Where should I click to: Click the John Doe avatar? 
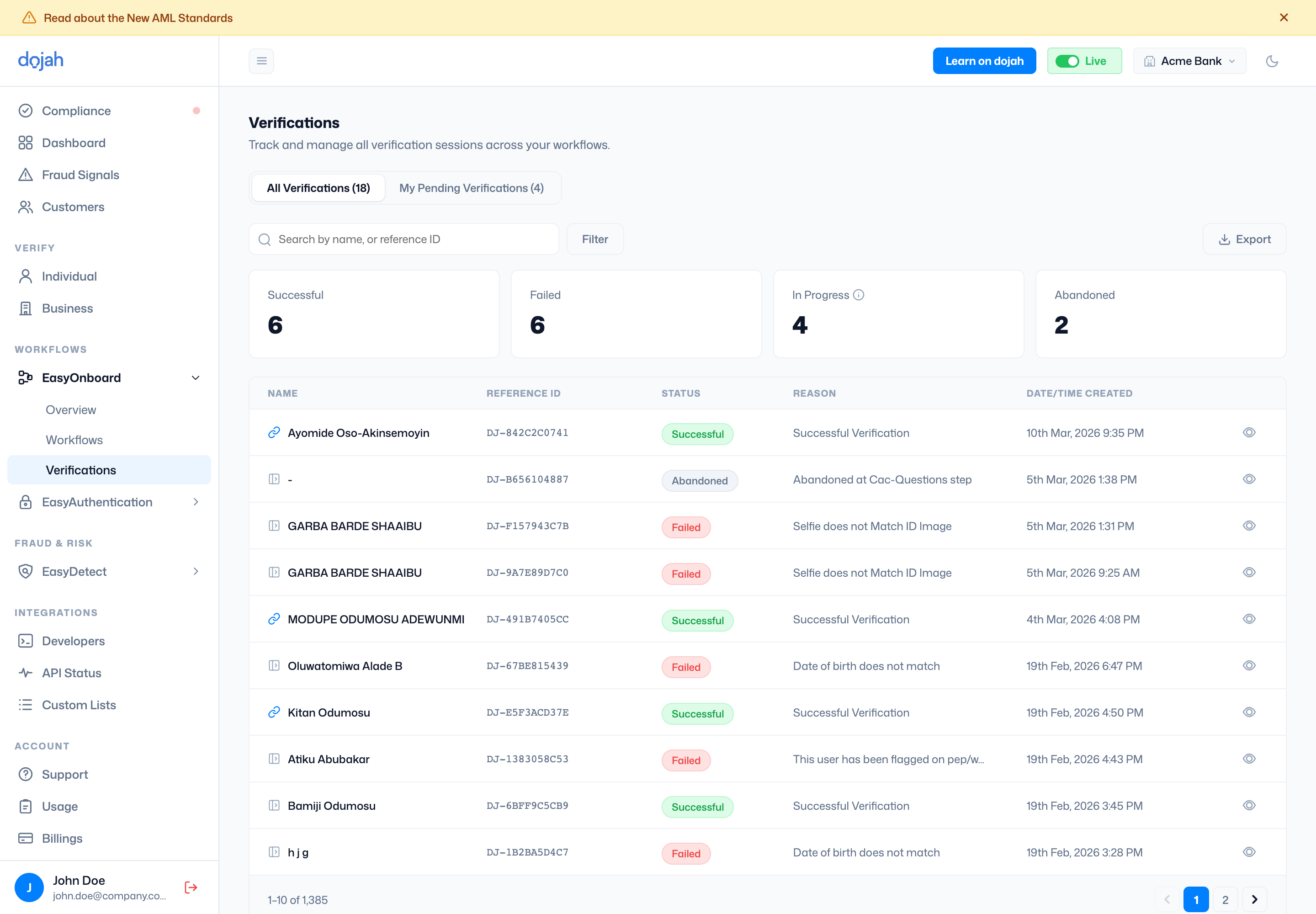coord(29,887)
